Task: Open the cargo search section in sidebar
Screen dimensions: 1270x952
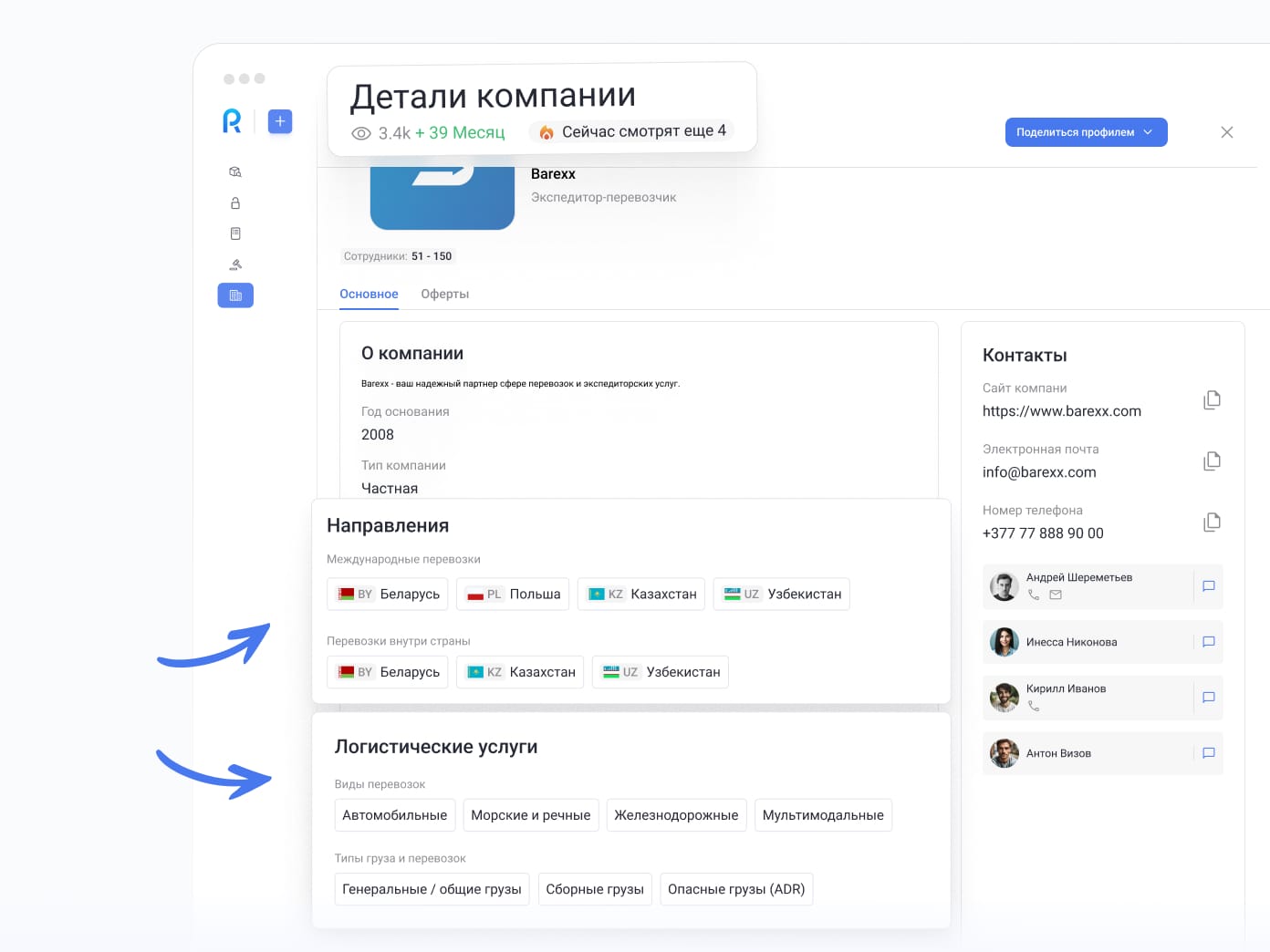Action: pyautogui.click(x=235, y=171)
